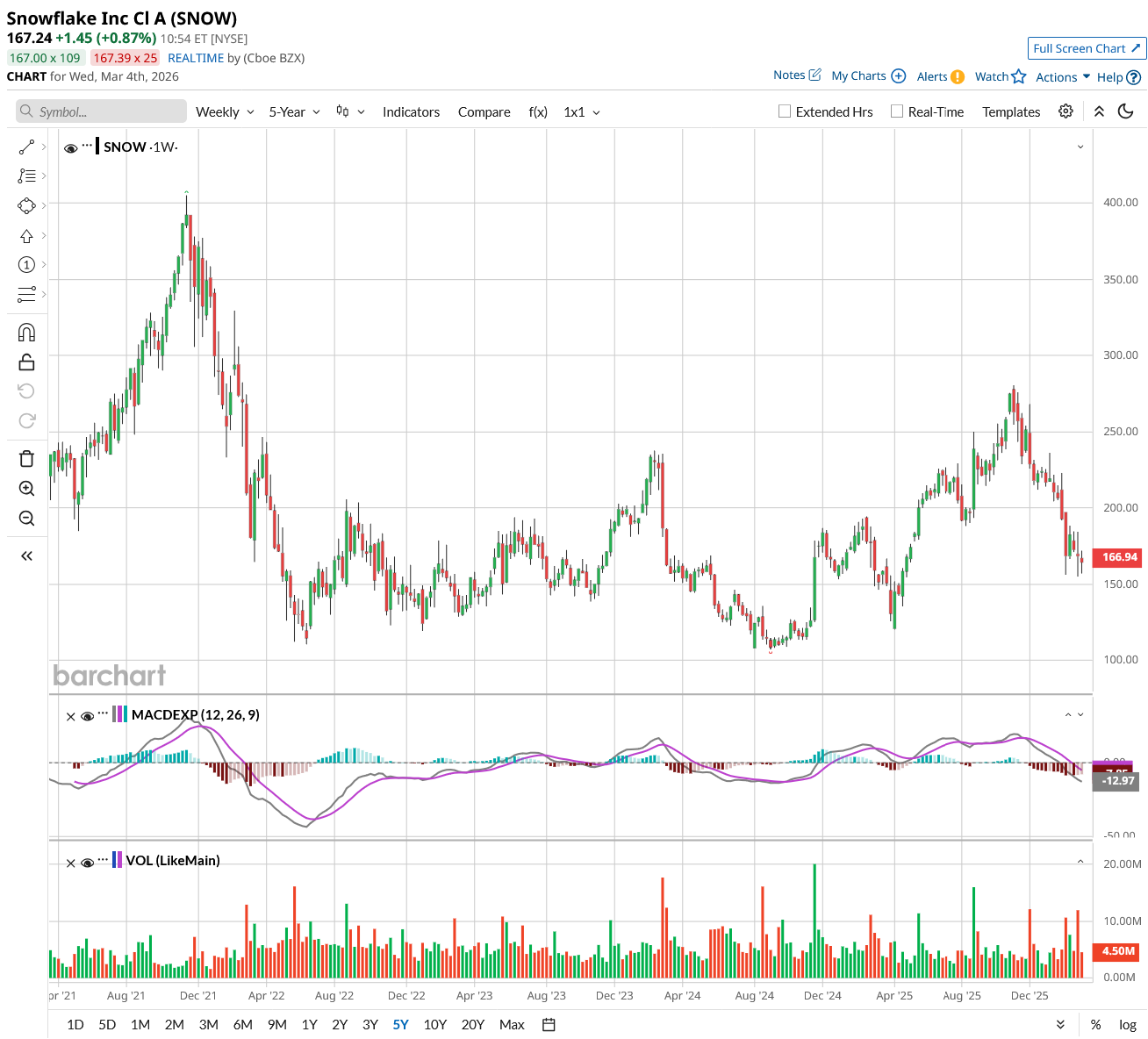Viewport: 1148px width, 1039px height.
Task: Open the Full Screen Chart
Action: pos(1087,48)
